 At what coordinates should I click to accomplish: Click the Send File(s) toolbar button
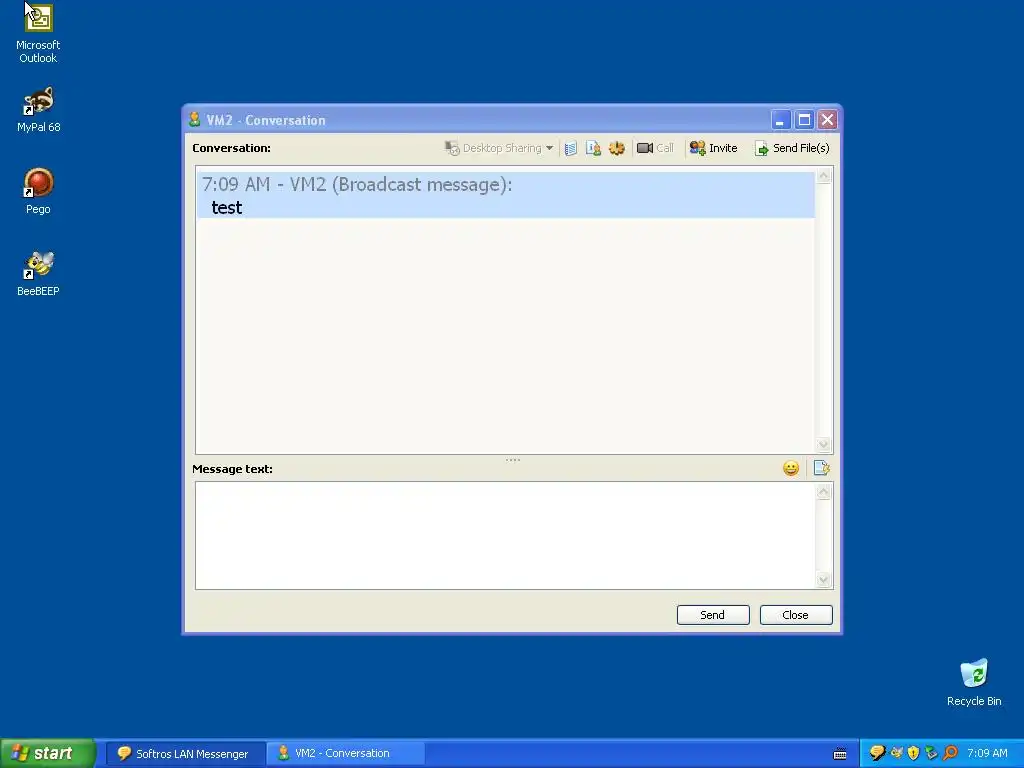coord(792,148)
